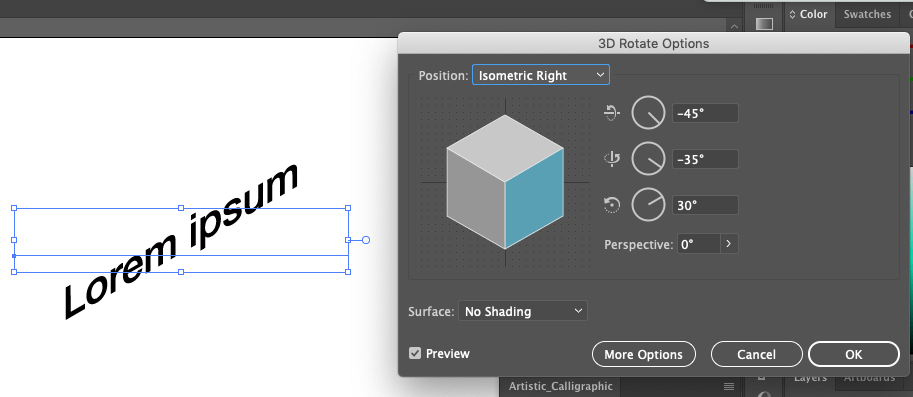Click the text box right-side out port circle
The width and height of the screenshot is (913, 397).
pyautogui.click(x=366, y=240)
